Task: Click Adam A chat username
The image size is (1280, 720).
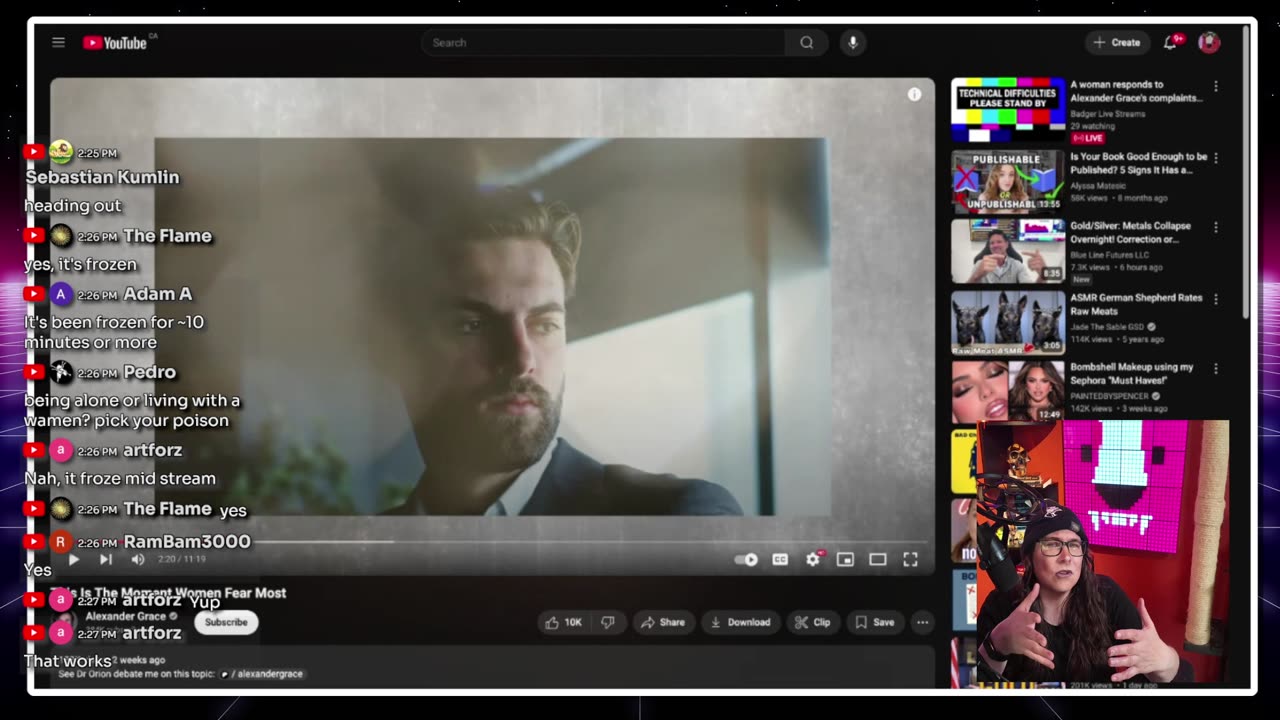Action: (x=157, y=294)
